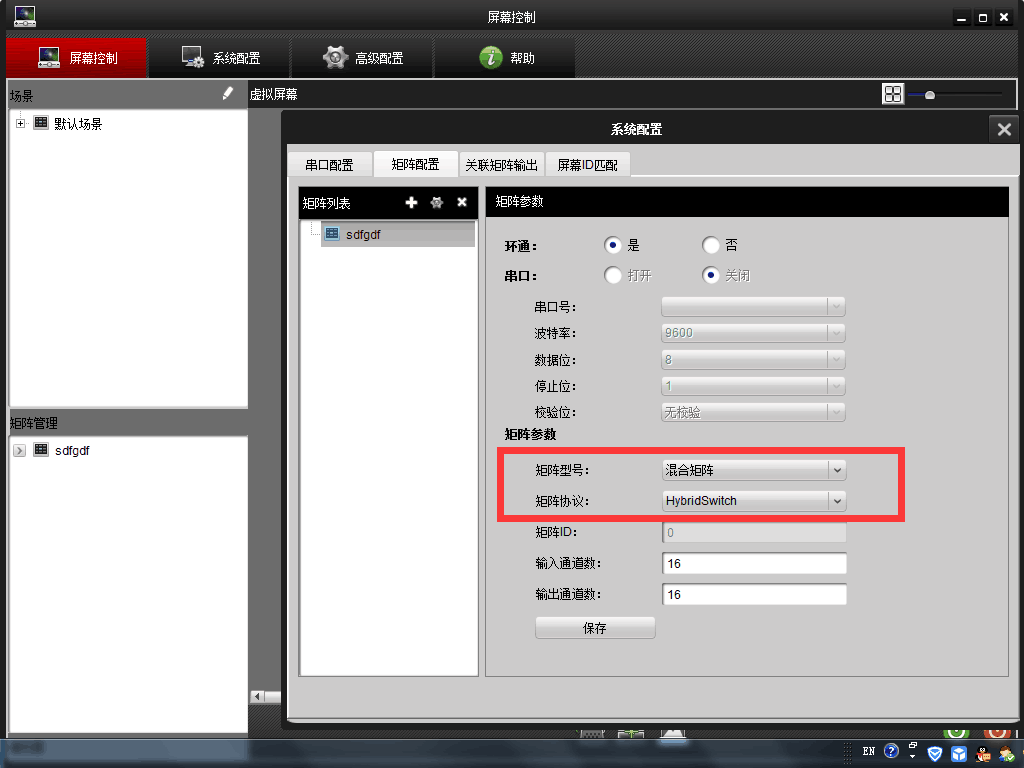
Task: Click the blue help question mark in system tray
Action: point(891,751)
